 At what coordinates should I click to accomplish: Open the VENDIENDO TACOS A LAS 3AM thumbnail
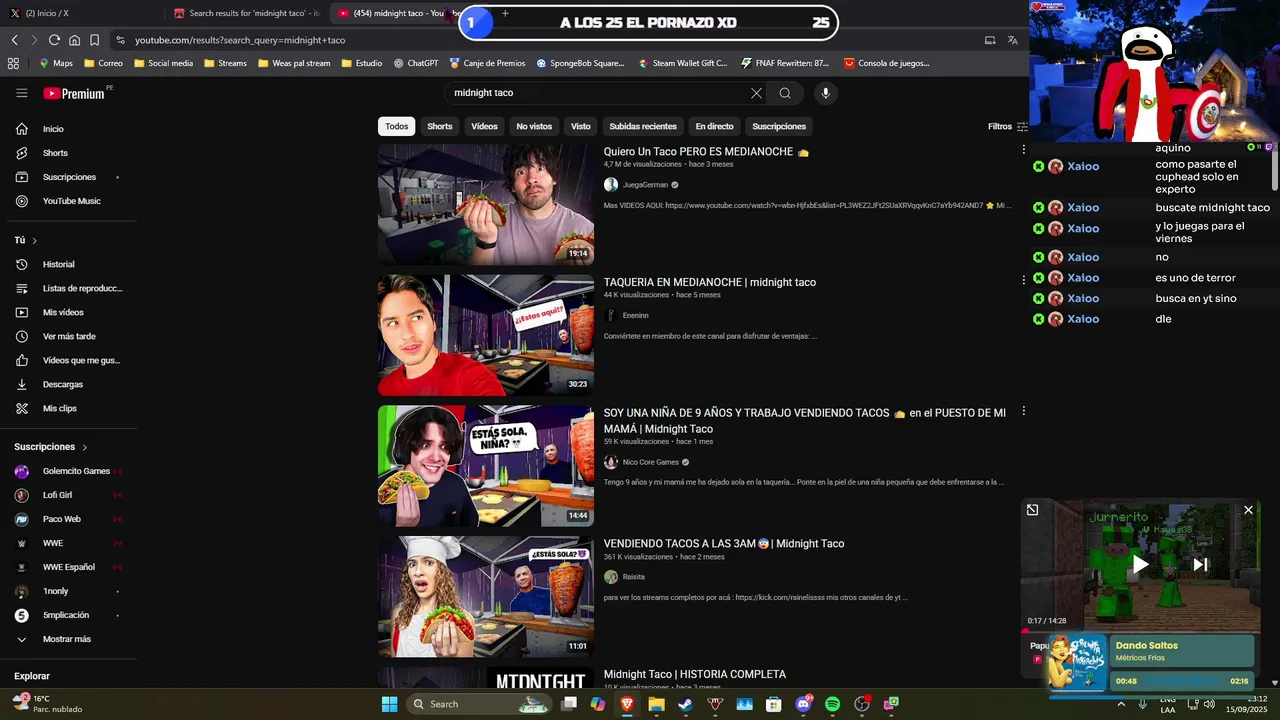[486, 597]
